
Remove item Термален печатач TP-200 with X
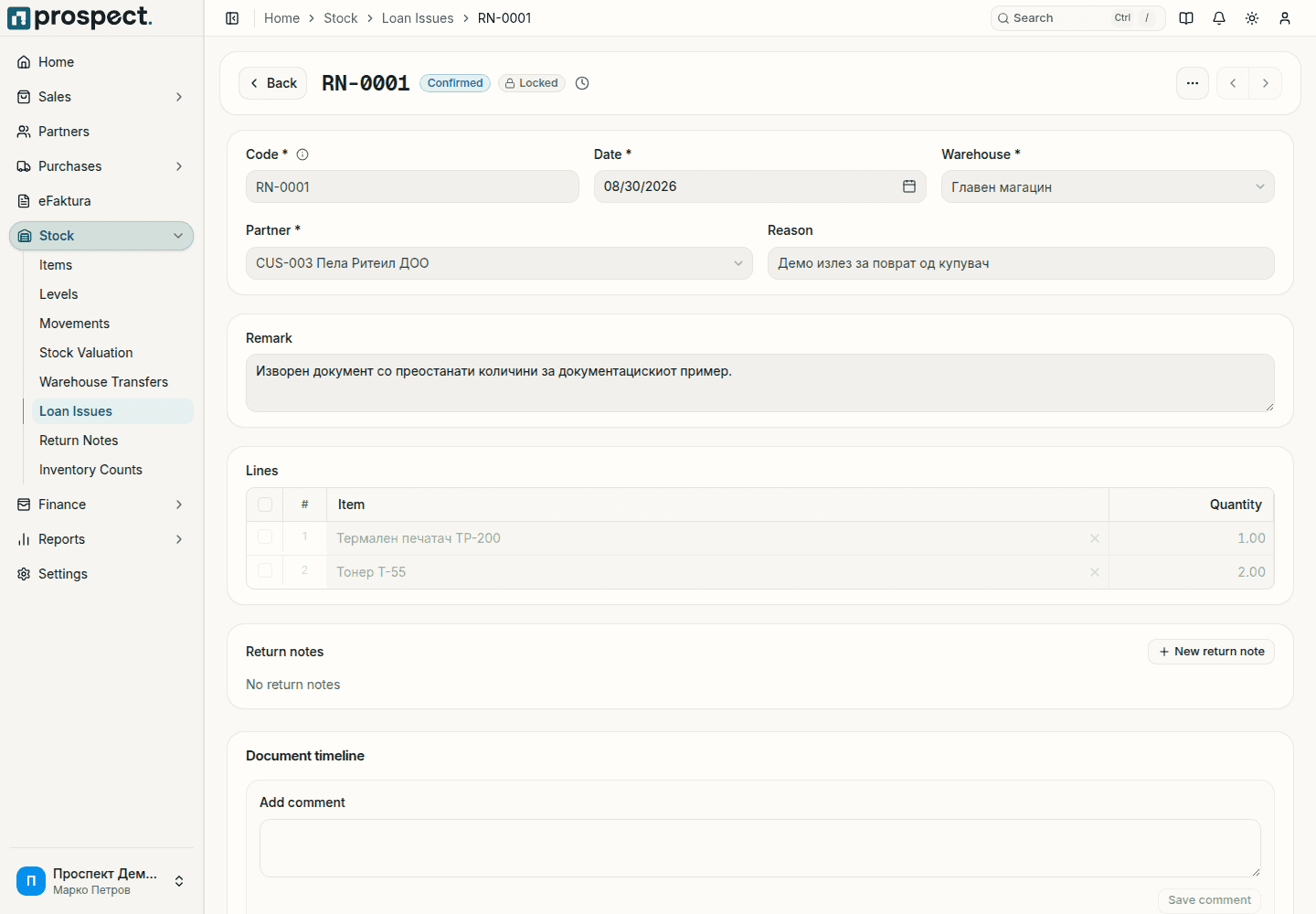[x=1095, y=538]
